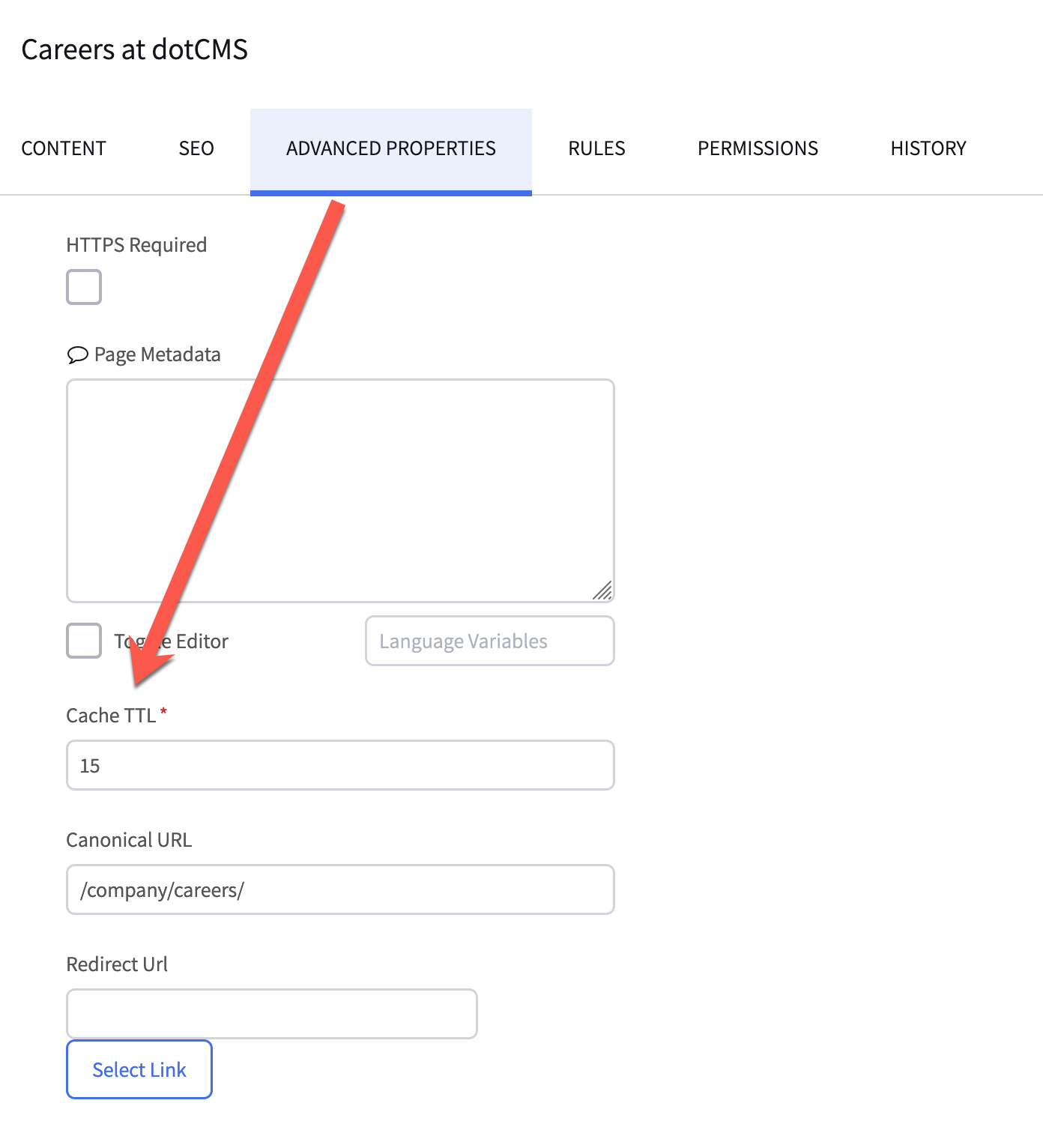Switch to the Content tab

(x=64, y=148)
